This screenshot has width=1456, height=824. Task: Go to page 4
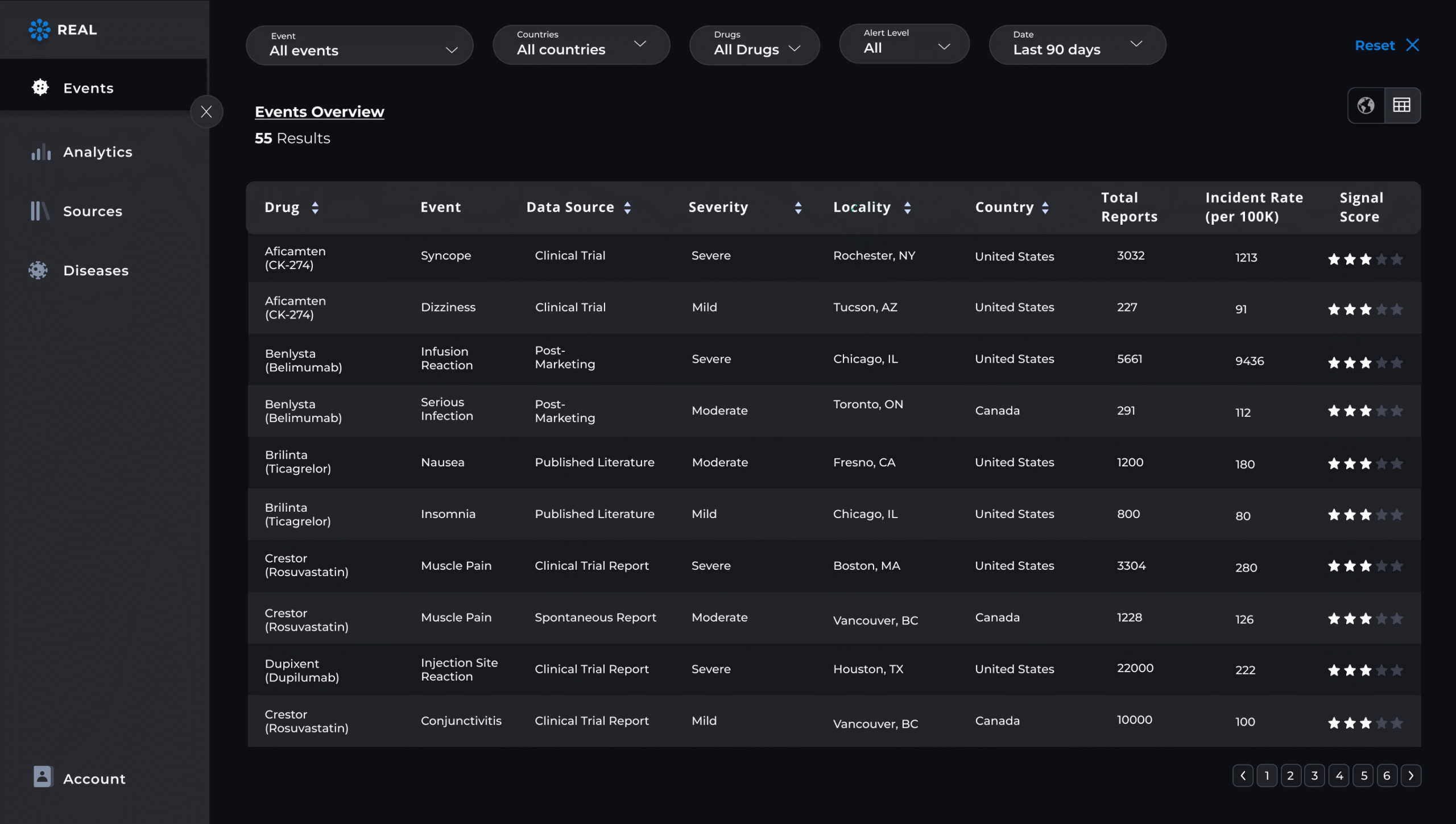(x=1339, y=776)
